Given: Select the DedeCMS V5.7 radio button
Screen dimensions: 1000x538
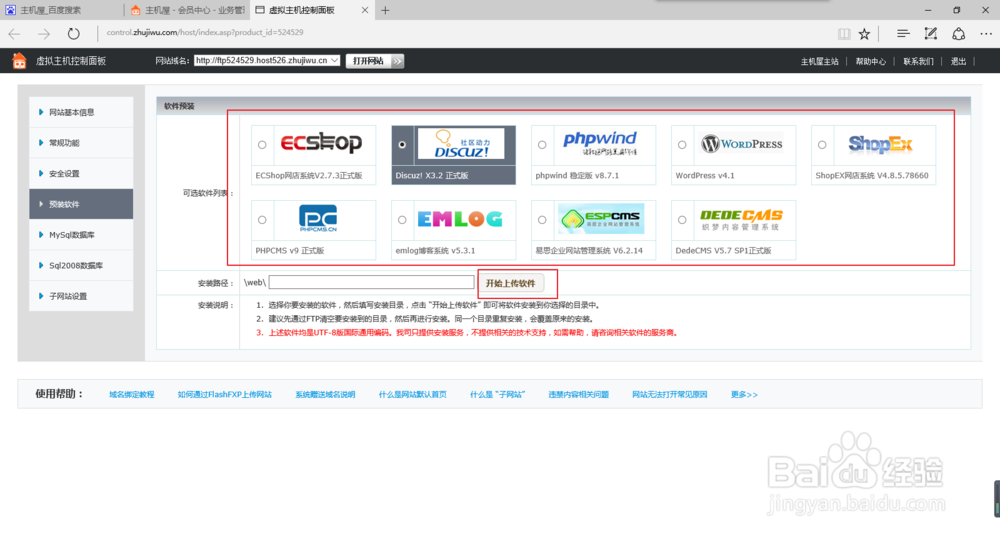Looking at the screenshot, I should click(682, 220).
